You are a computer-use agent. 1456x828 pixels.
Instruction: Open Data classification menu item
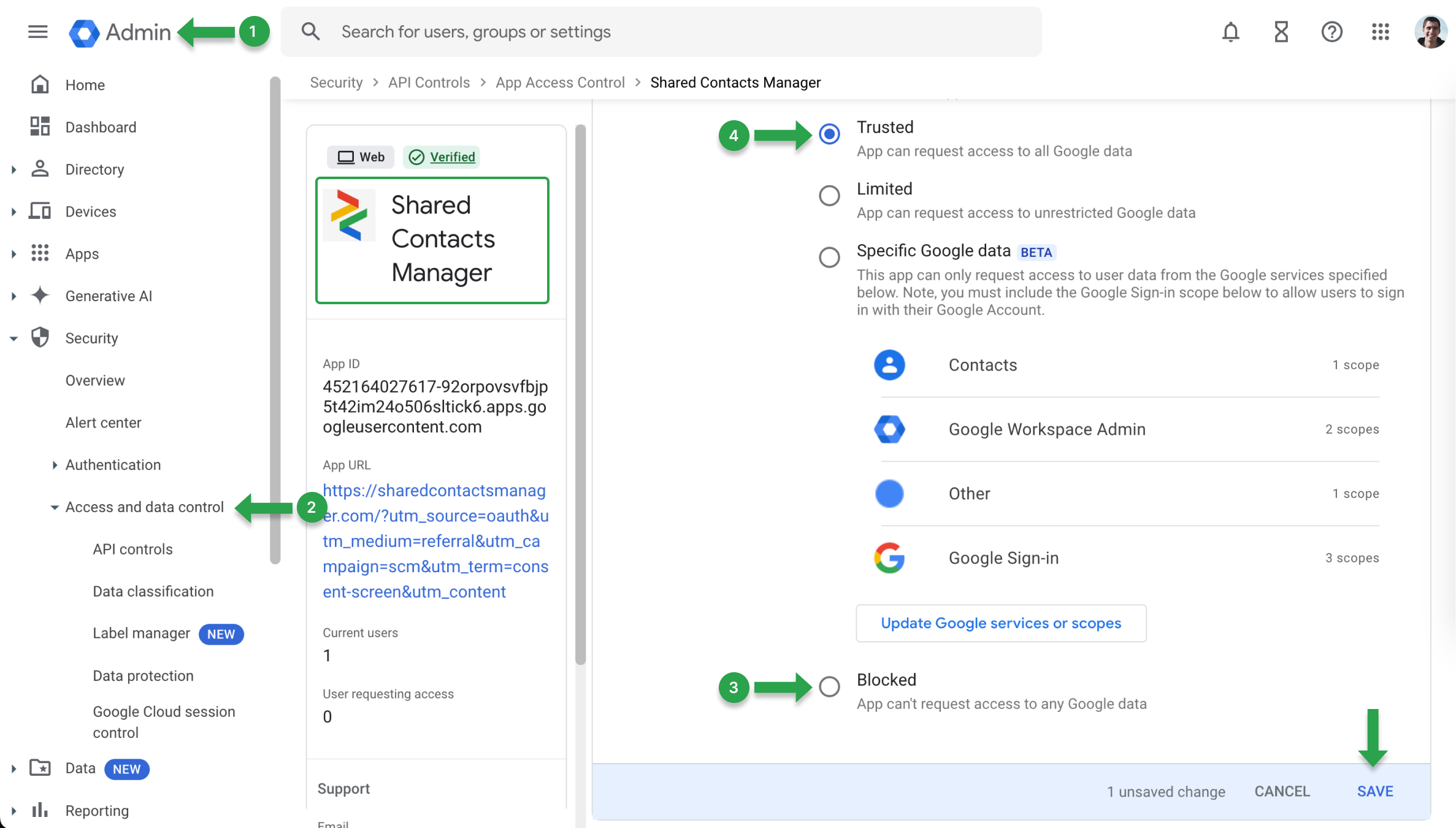(x=153, y=591)
